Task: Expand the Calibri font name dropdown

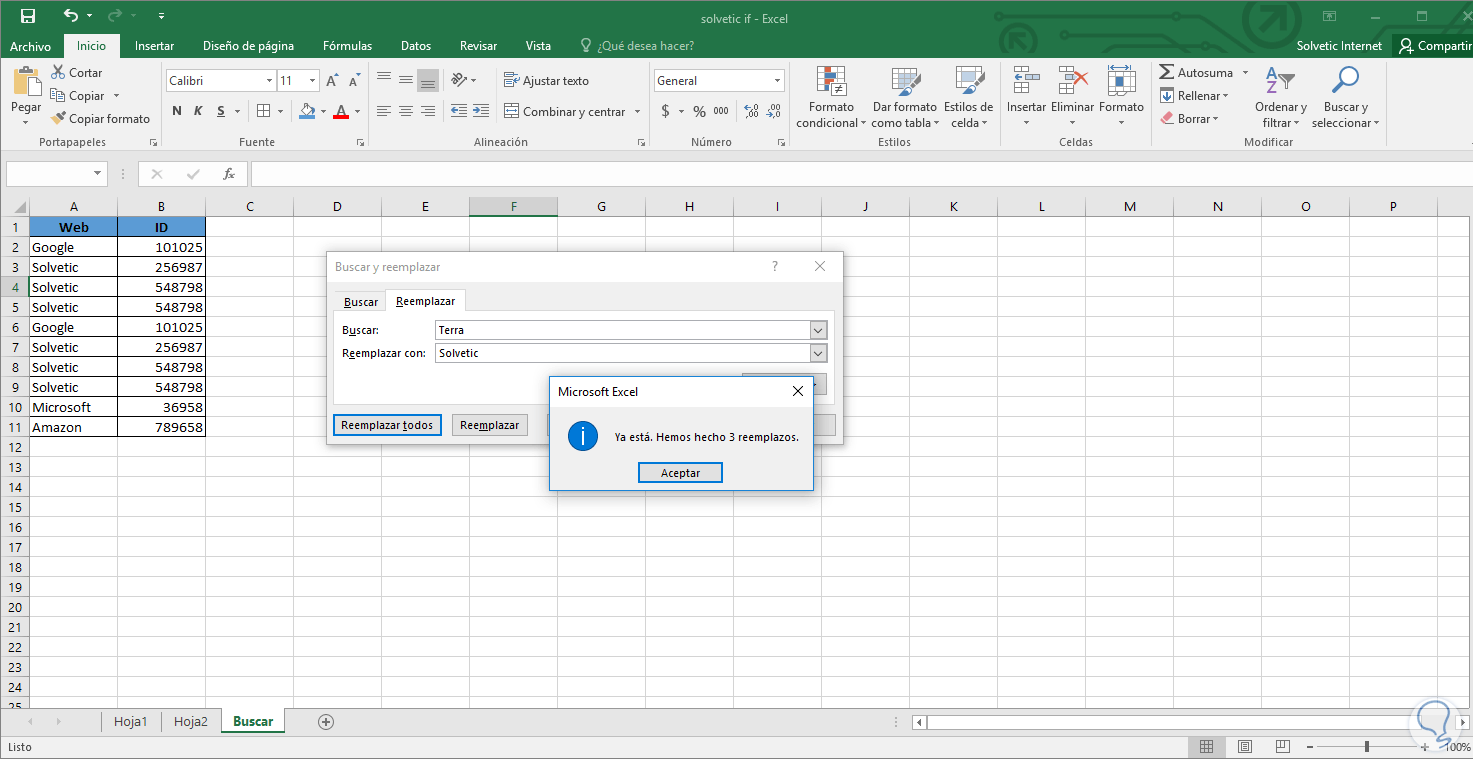Action: coord(269,81)
